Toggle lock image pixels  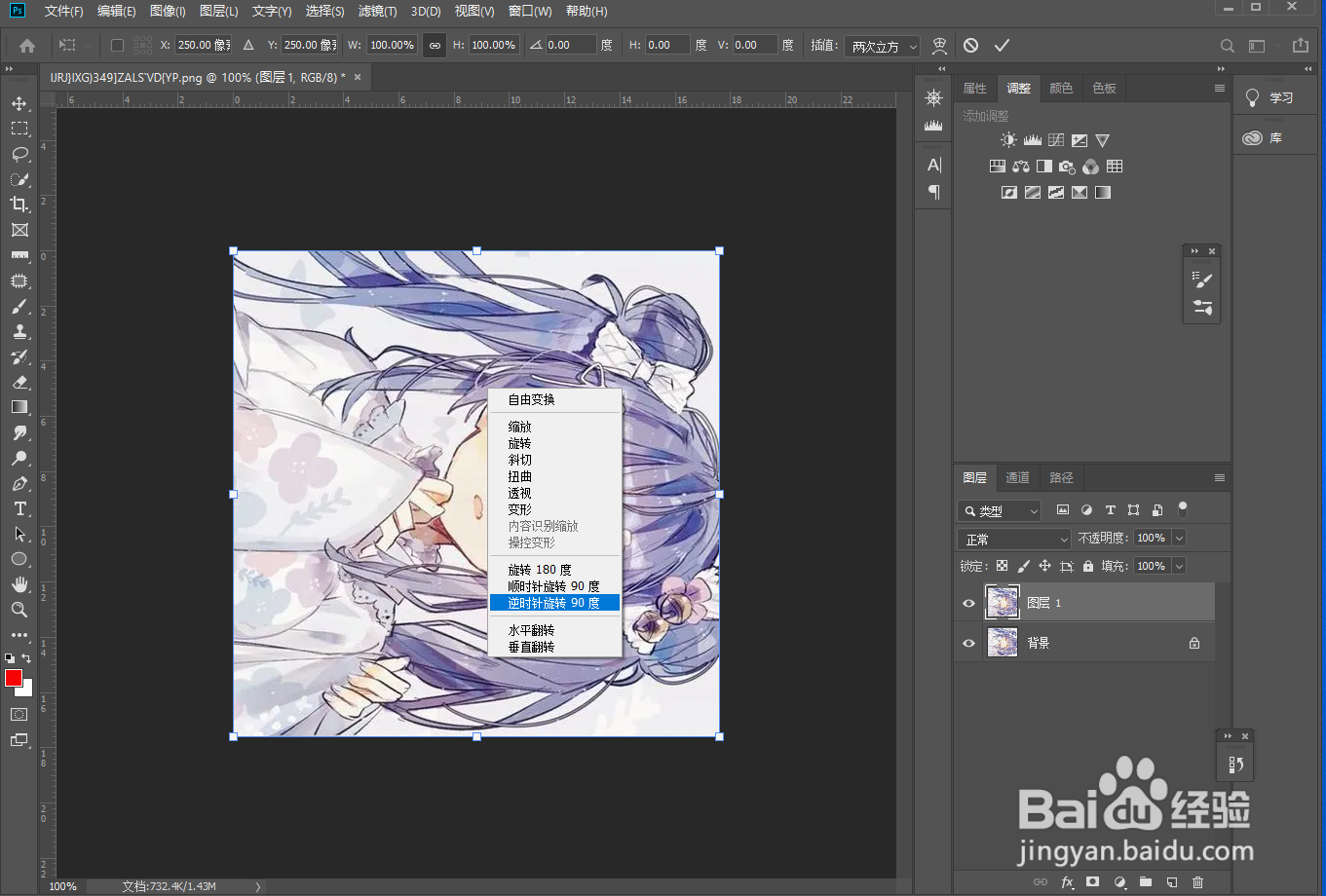(1023, 566)
